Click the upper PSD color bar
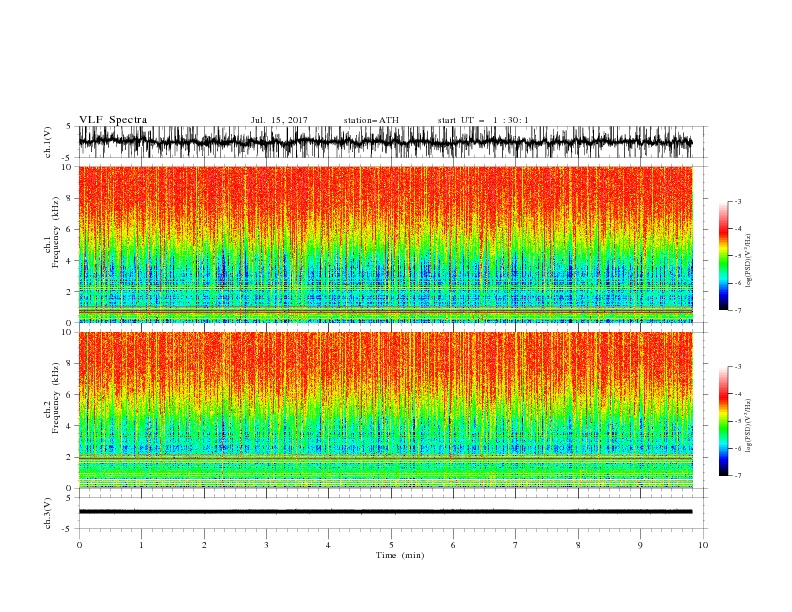Image resolution: width=792 pixels, height=612 pixels. click(723, 256)
